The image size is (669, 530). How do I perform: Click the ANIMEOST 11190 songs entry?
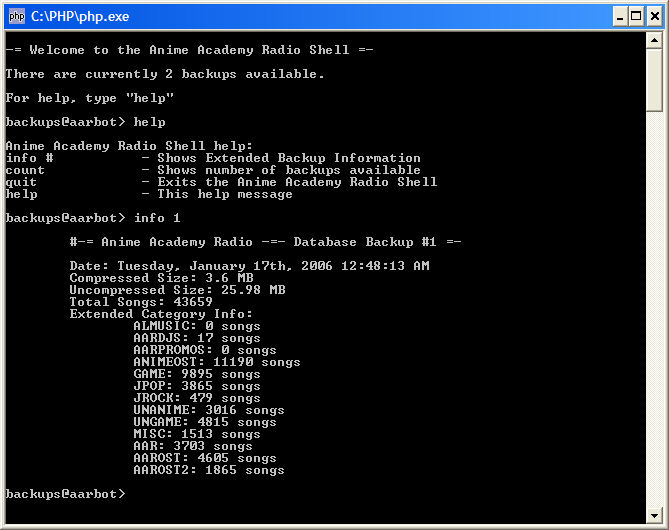tap(217, 362)
